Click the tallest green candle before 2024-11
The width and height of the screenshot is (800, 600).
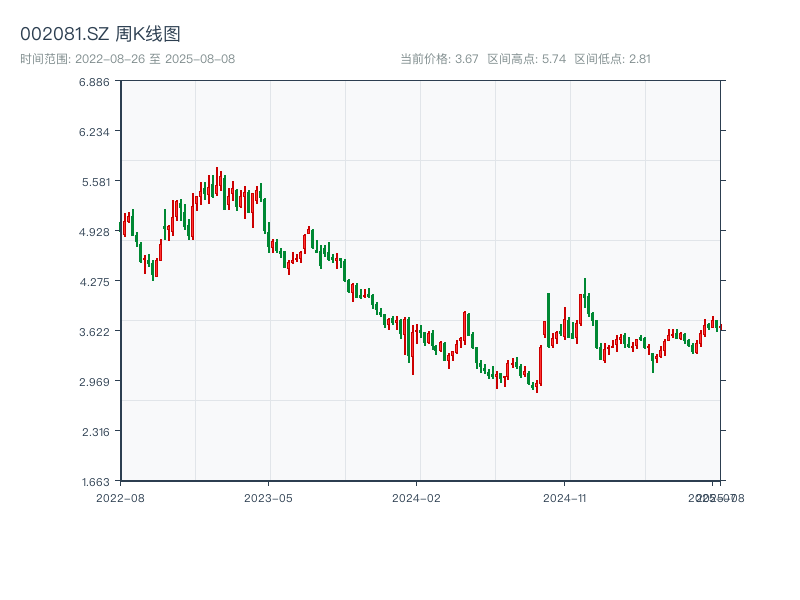(x=549, y=320)
